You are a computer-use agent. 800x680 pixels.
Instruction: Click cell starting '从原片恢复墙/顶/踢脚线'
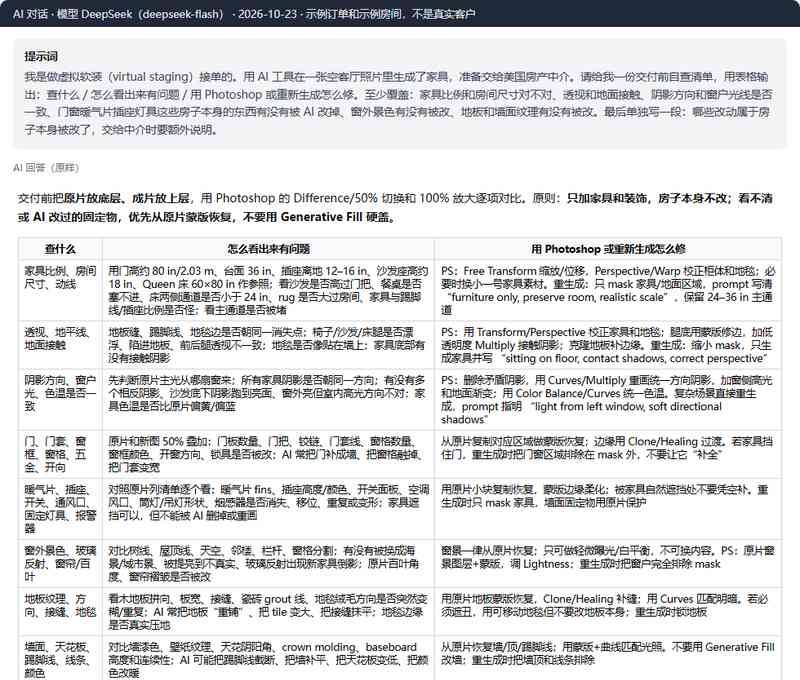point(608,658)
